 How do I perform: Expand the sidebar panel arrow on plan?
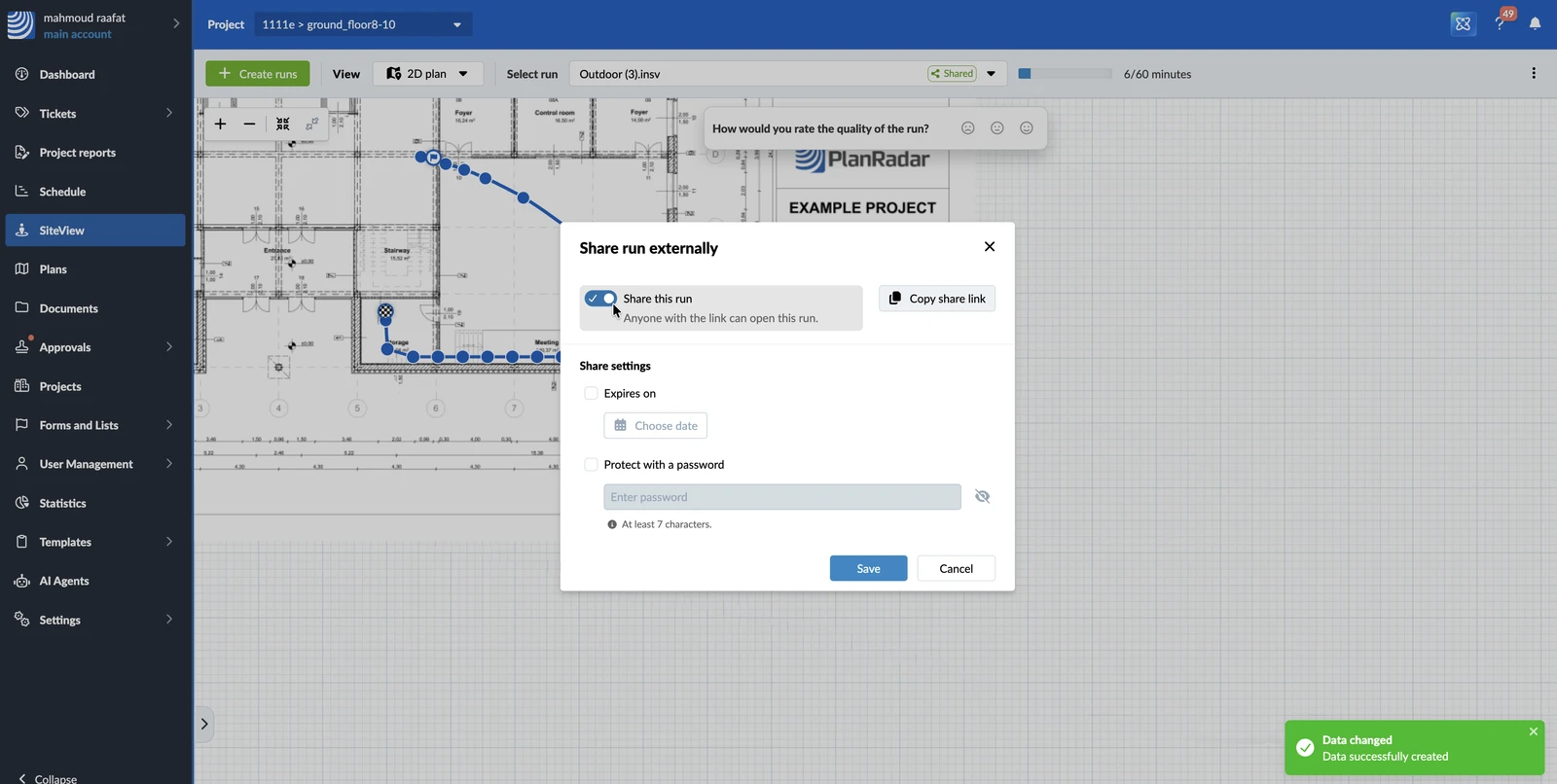(x=204, y=724)
